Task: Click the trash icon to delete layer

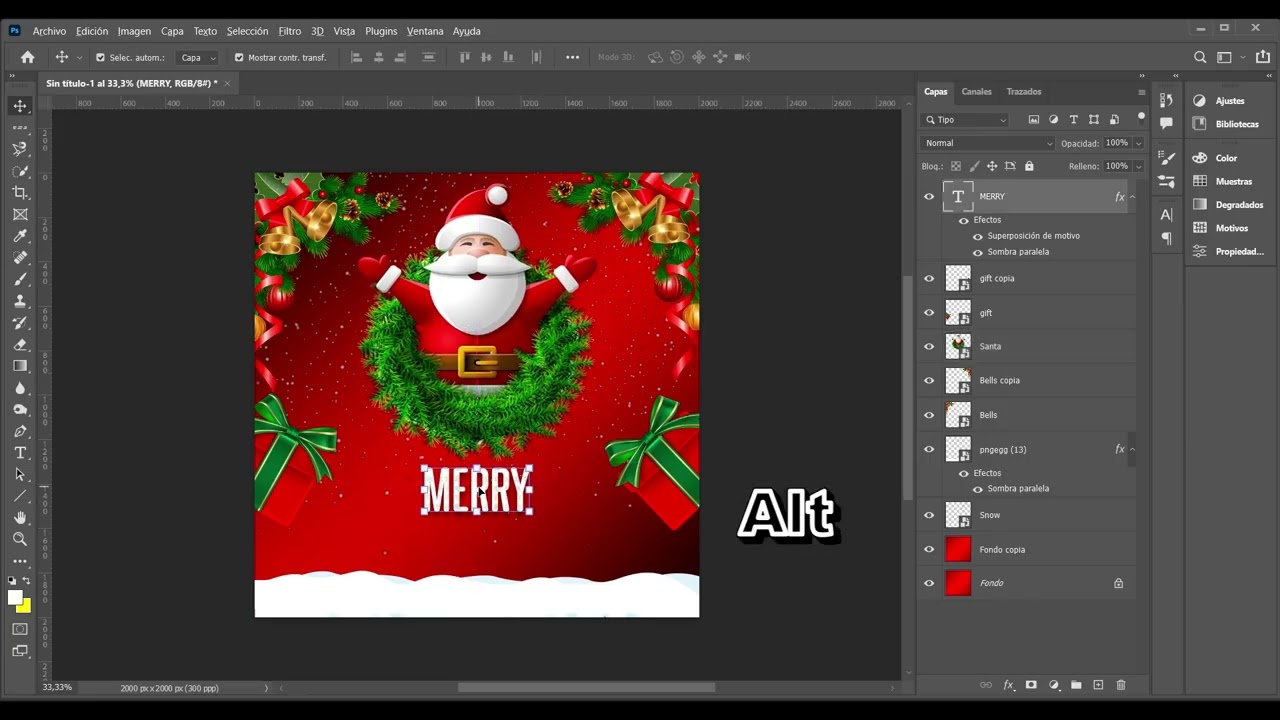Action: tap(1120, 685)
